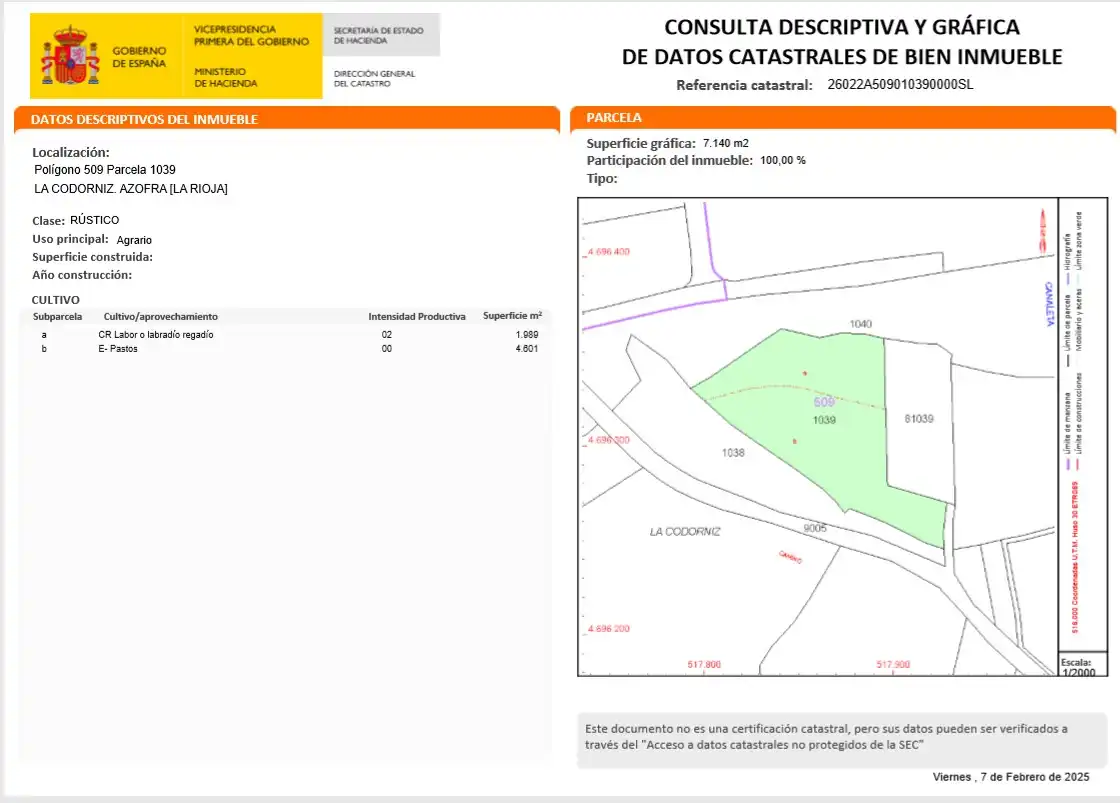
Task: Click the surface value 4.601
Action: [527, 349]
